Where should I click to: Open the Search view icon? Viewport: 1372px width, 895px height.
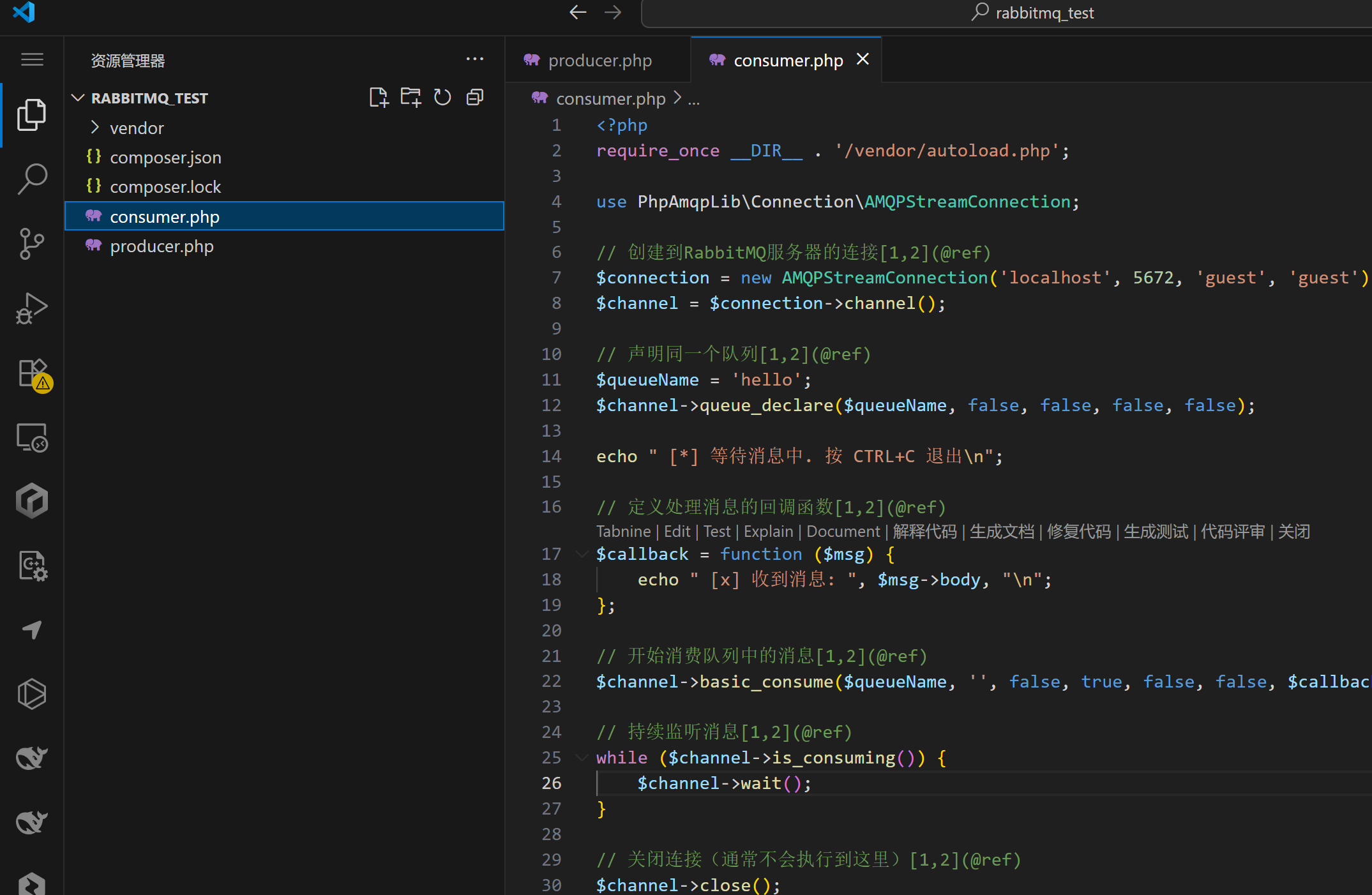click(32, 179)
